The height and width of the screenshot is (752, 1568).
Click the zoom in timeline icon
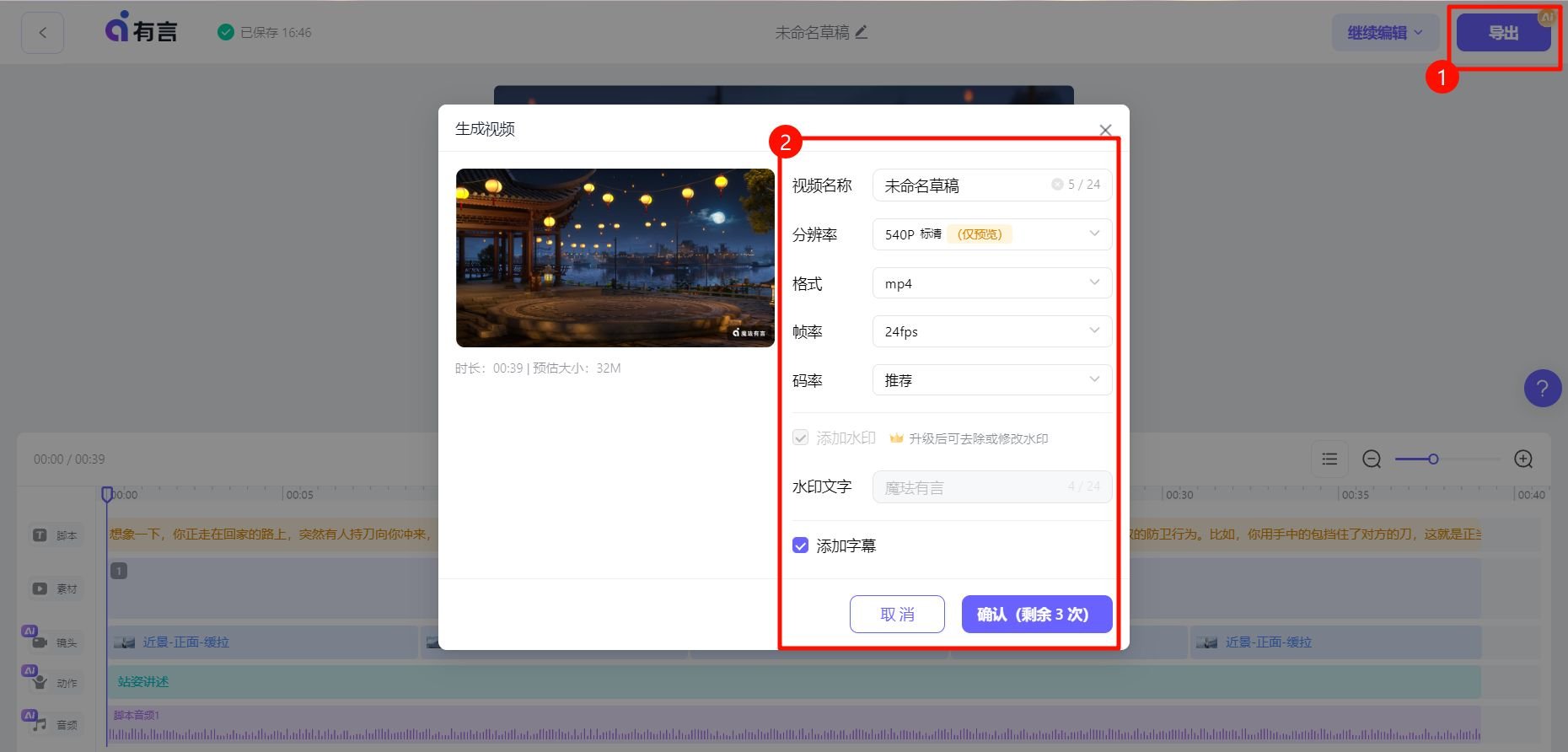pyautogui.click(x=1523, y=459)
